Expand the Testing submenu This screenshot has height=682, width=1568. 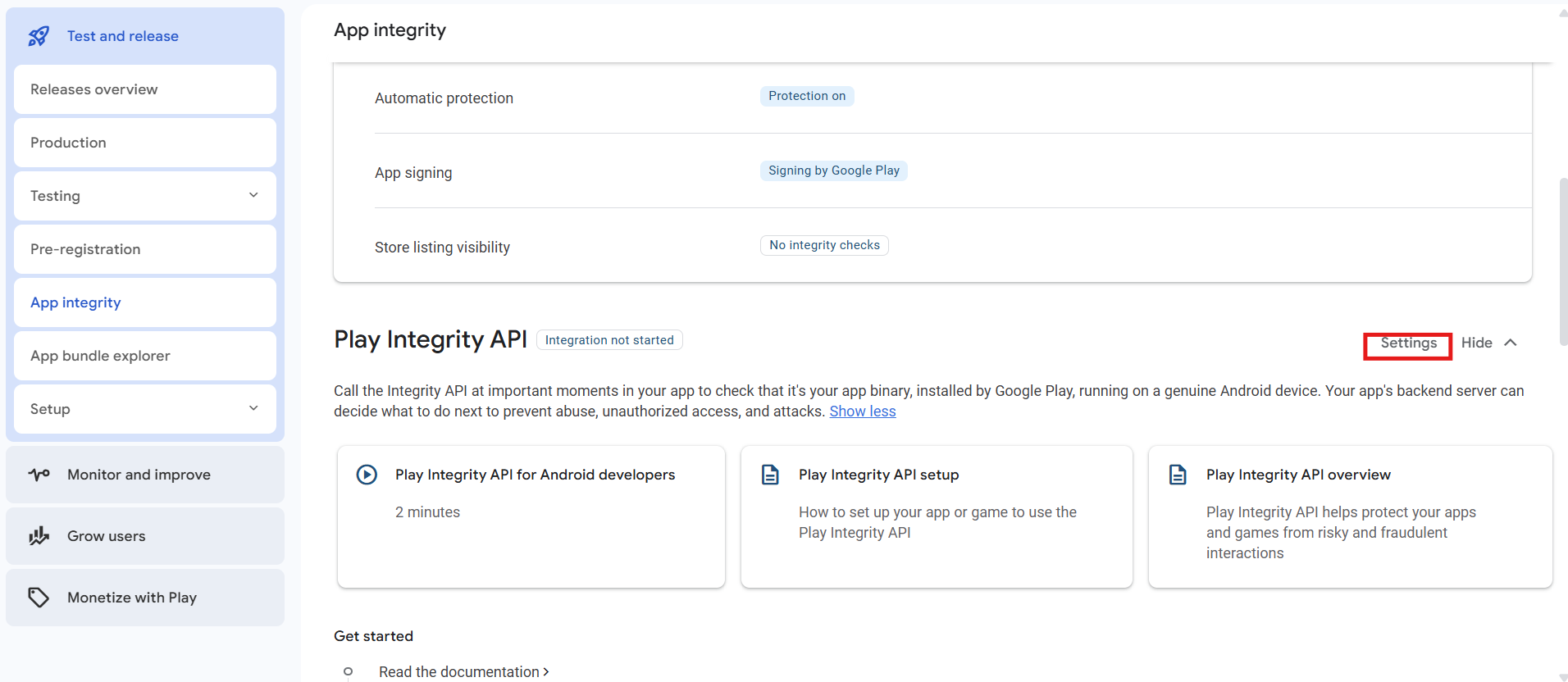(x=253, y=195)
